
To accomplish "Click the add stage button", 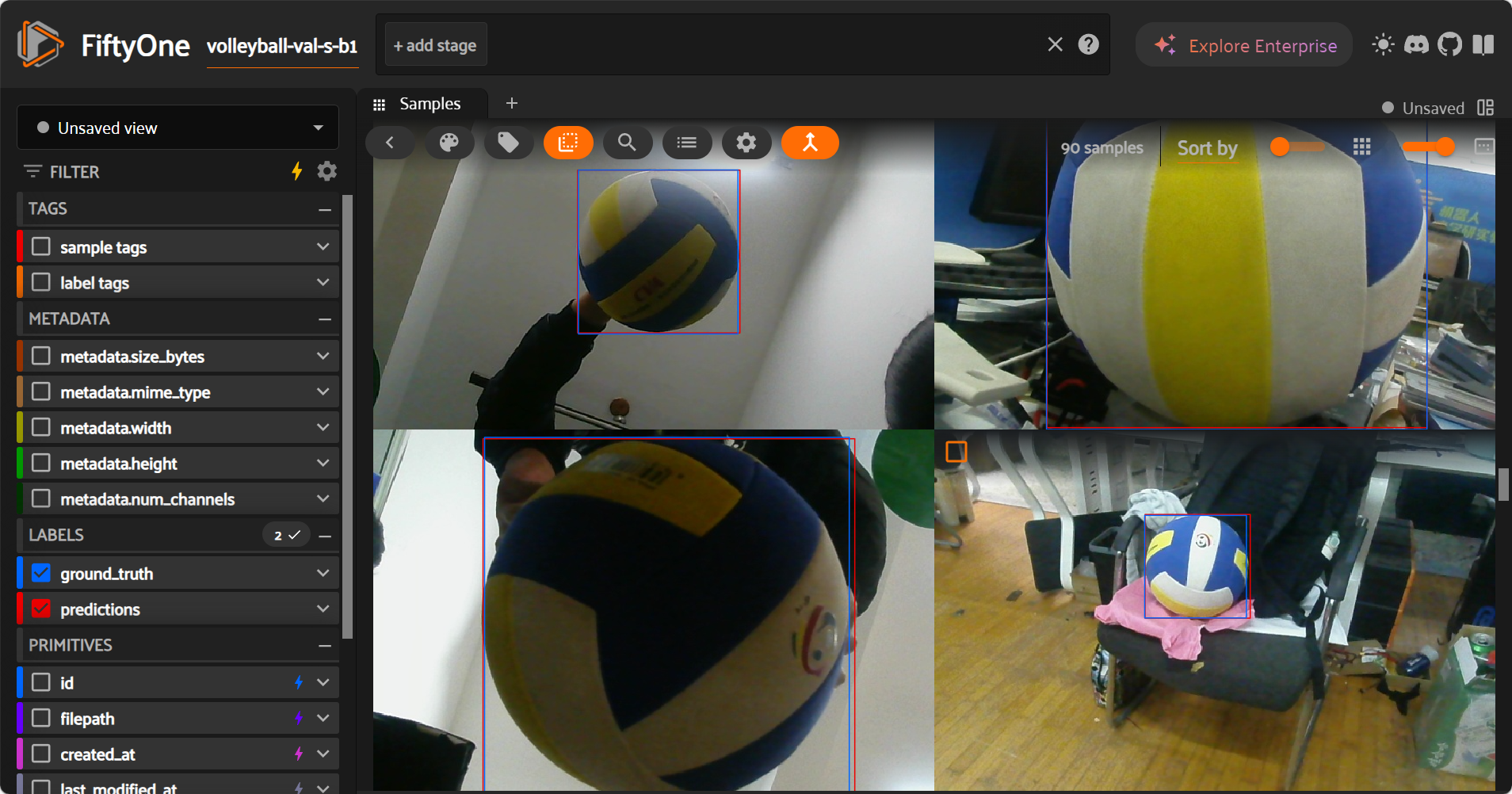I will click(x=435, y=45).
